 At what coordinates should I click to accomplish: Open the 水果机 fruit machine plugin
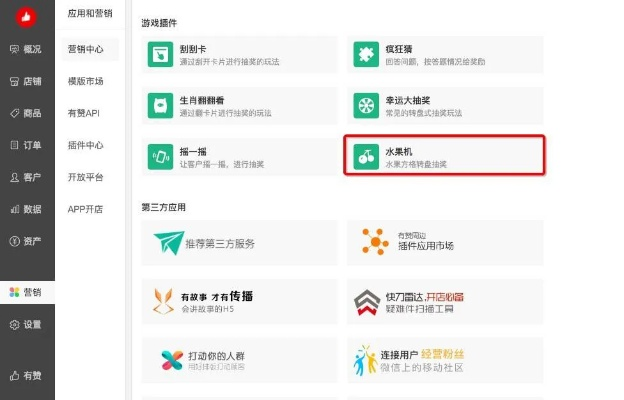[x=445, y=155]
